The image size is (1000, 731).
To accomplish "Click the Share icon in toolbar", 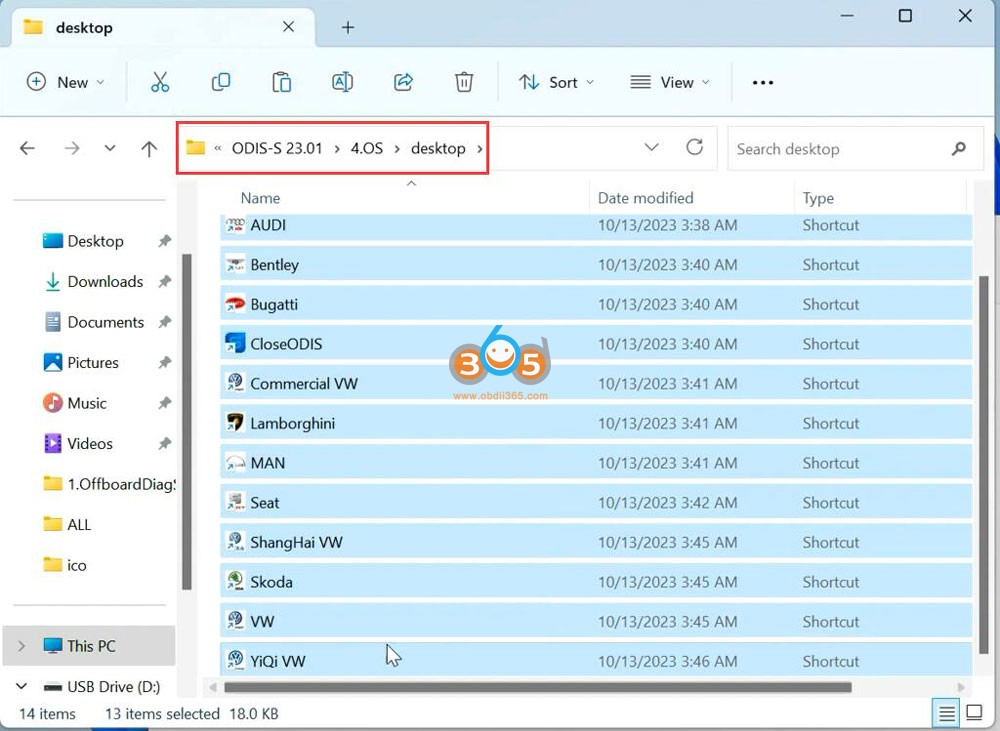I will (403, 82).
